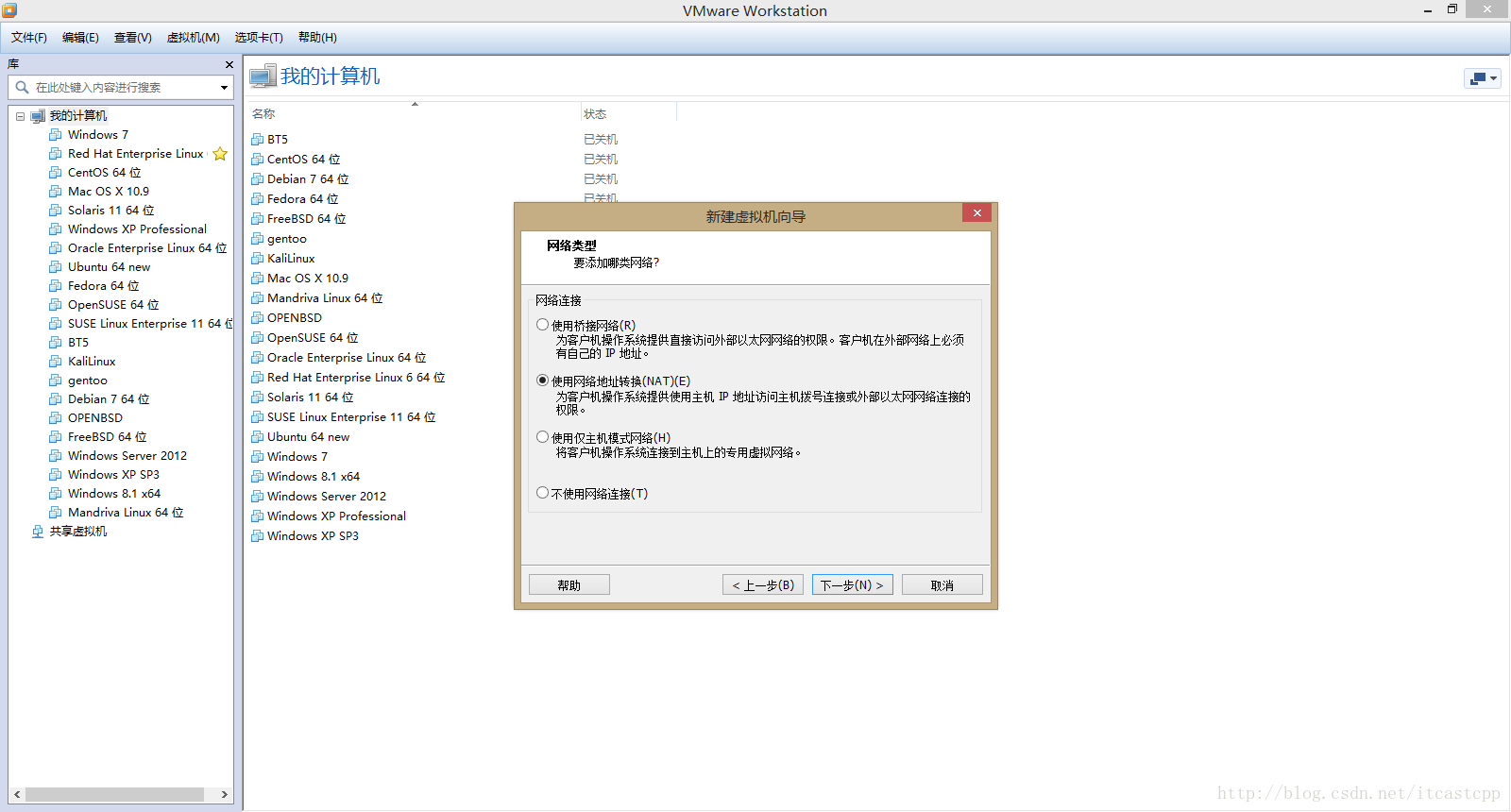1511x812 pixels.
Task: Sort list by 名称 column header
Action: pyautogui.click(x=263, y=114)
